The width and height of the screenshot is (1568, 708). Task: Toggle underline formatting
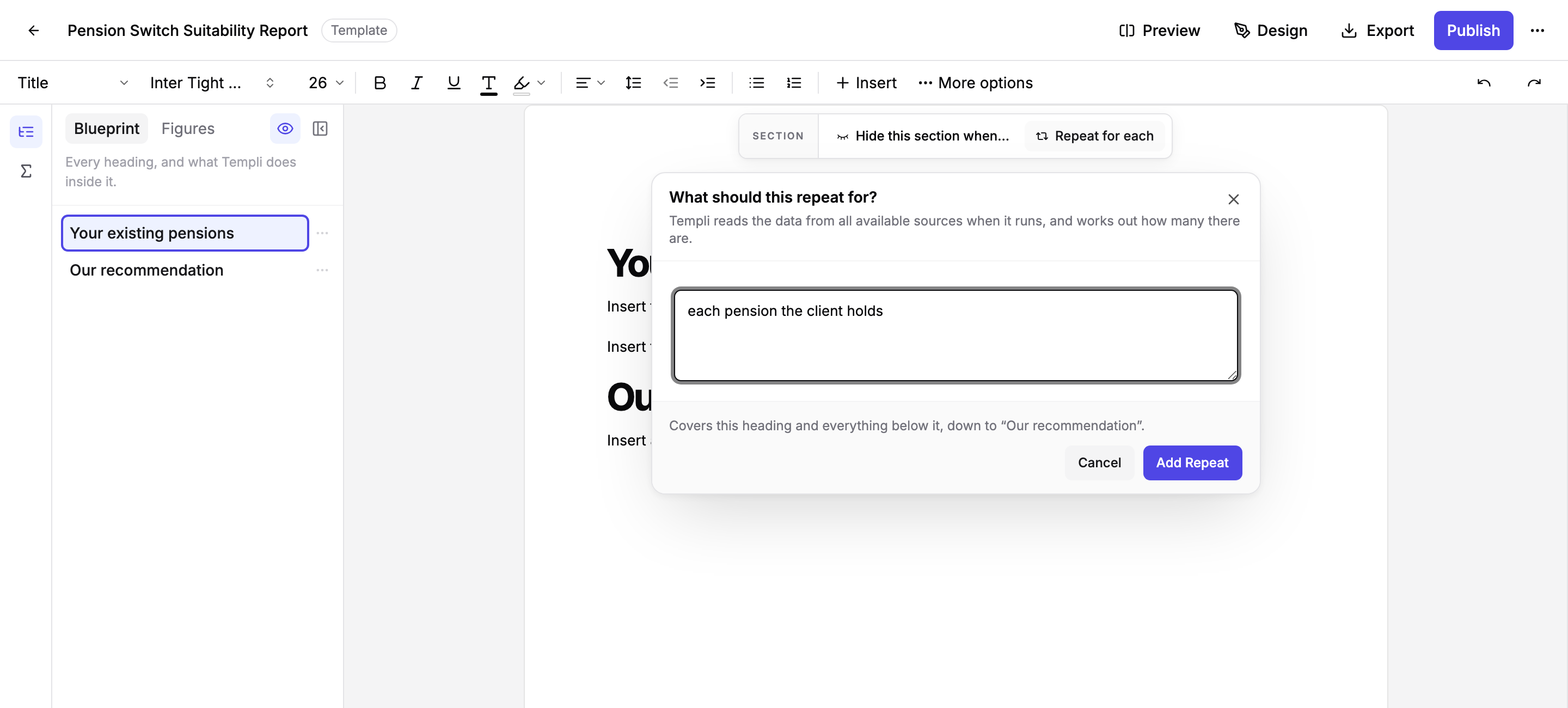pos(453,83)
